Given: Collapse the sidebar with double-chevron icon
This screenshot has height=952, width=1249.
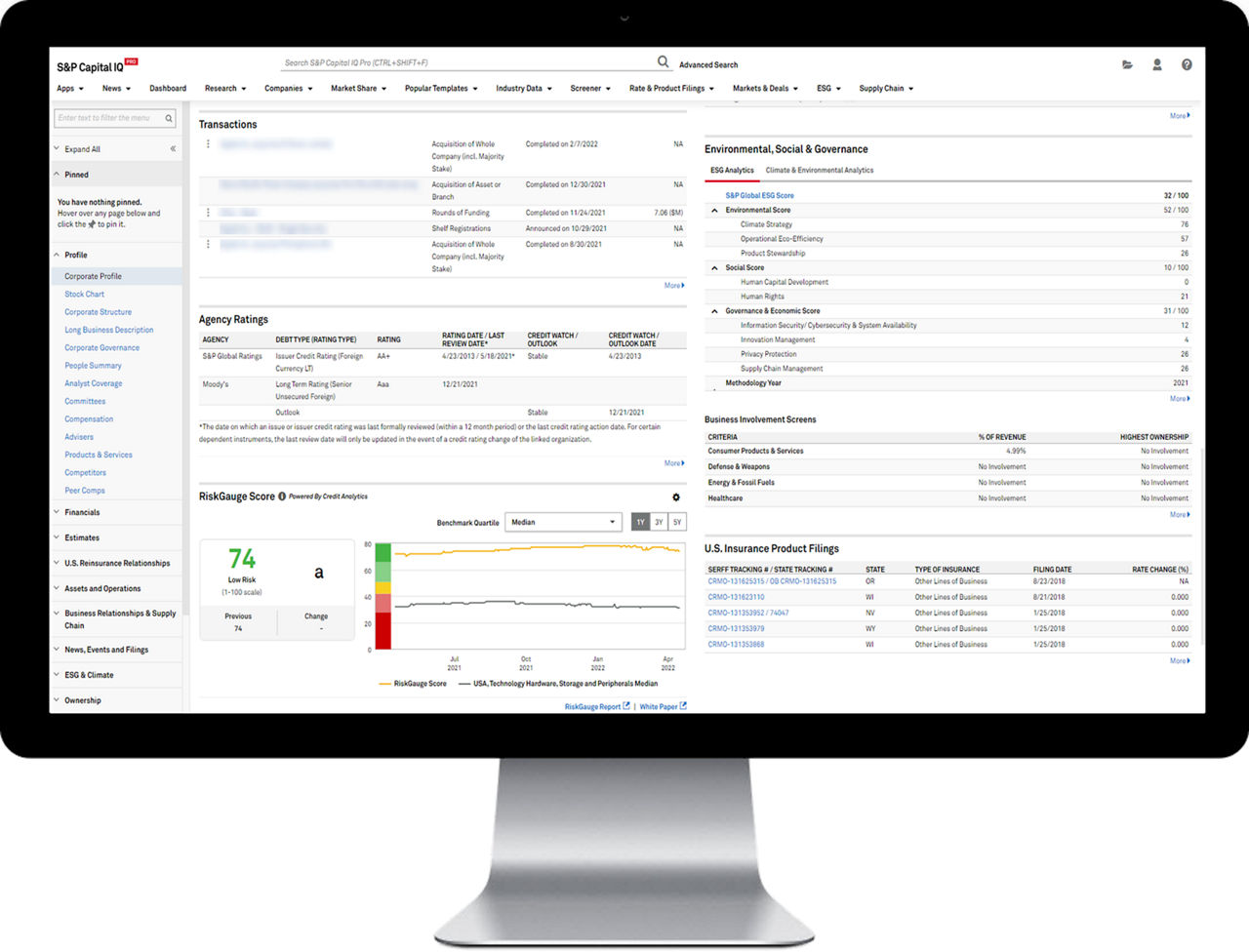Looking at the screenshot, I should click(173, 149).
